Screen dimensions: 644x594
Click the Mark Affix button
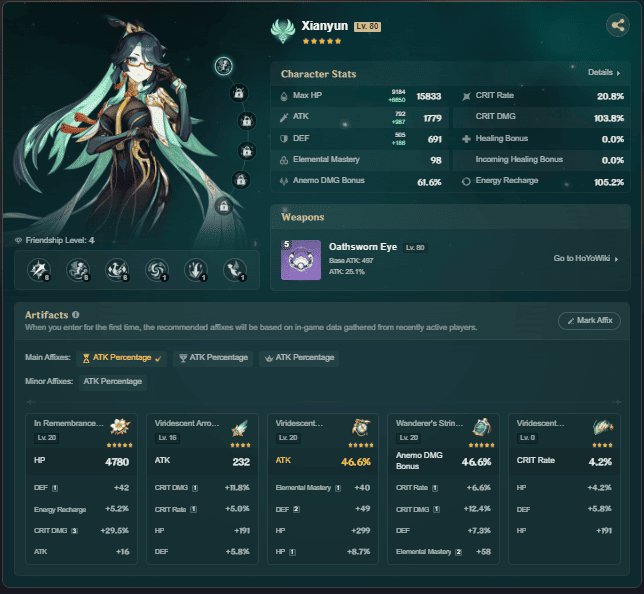click(x=589, y=320)
